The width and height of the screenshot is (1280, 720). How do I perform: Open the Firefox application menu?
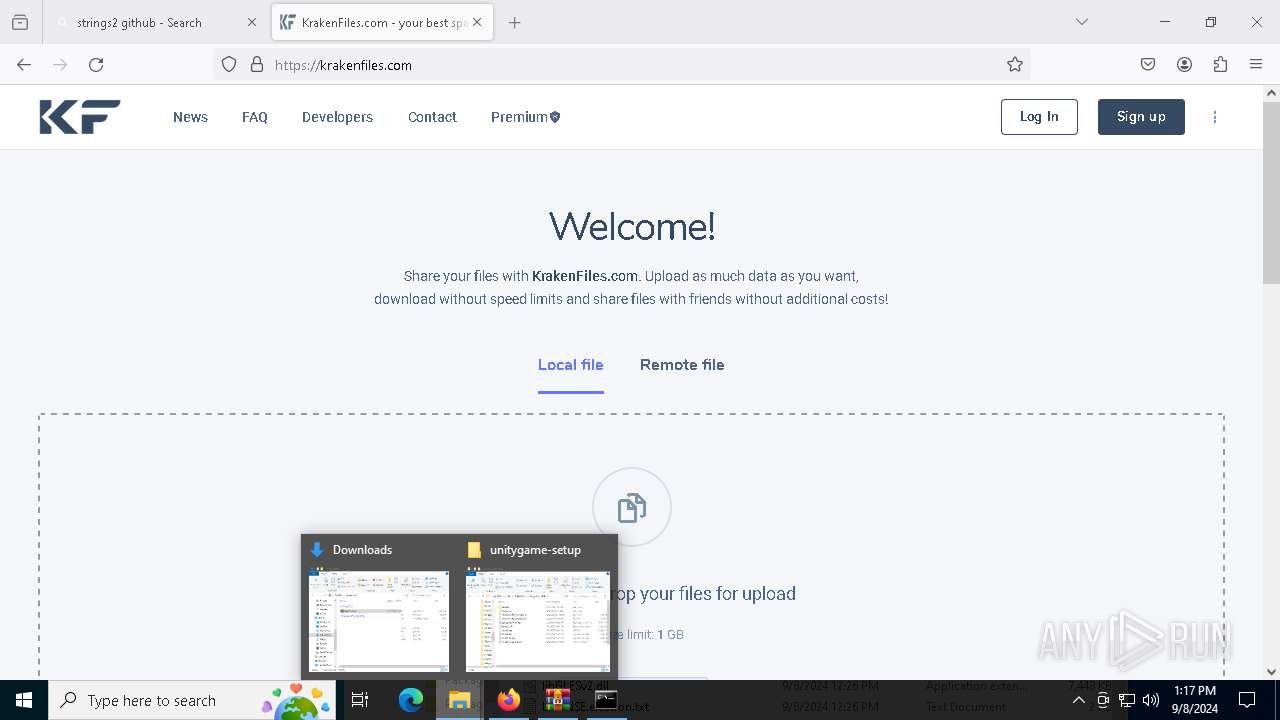pyautogui.click(x=1256, y=64)
